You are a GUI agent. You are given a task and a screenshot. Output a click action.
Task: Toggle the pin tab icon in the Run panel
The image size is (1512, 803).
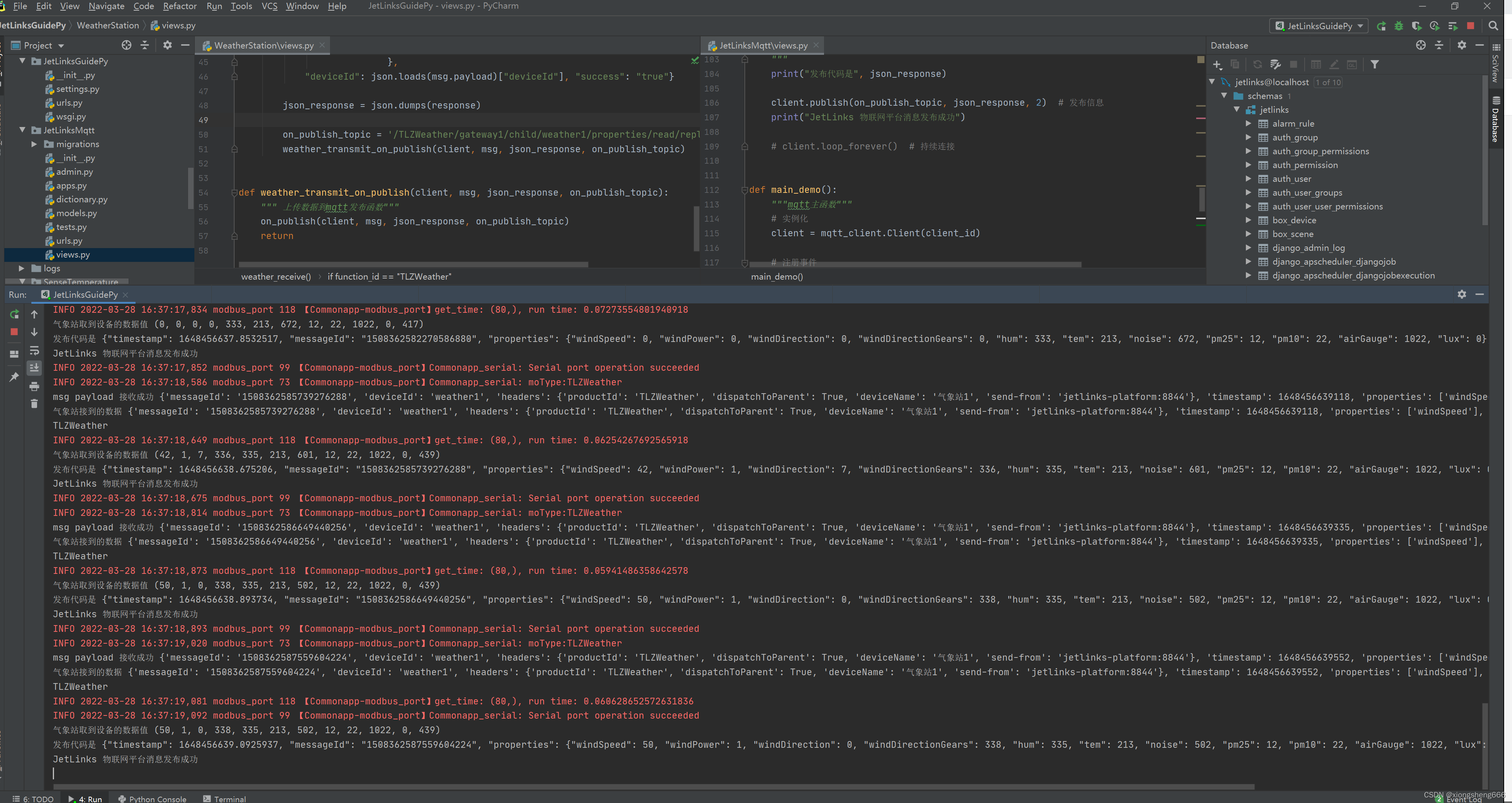tap(14, 377)
